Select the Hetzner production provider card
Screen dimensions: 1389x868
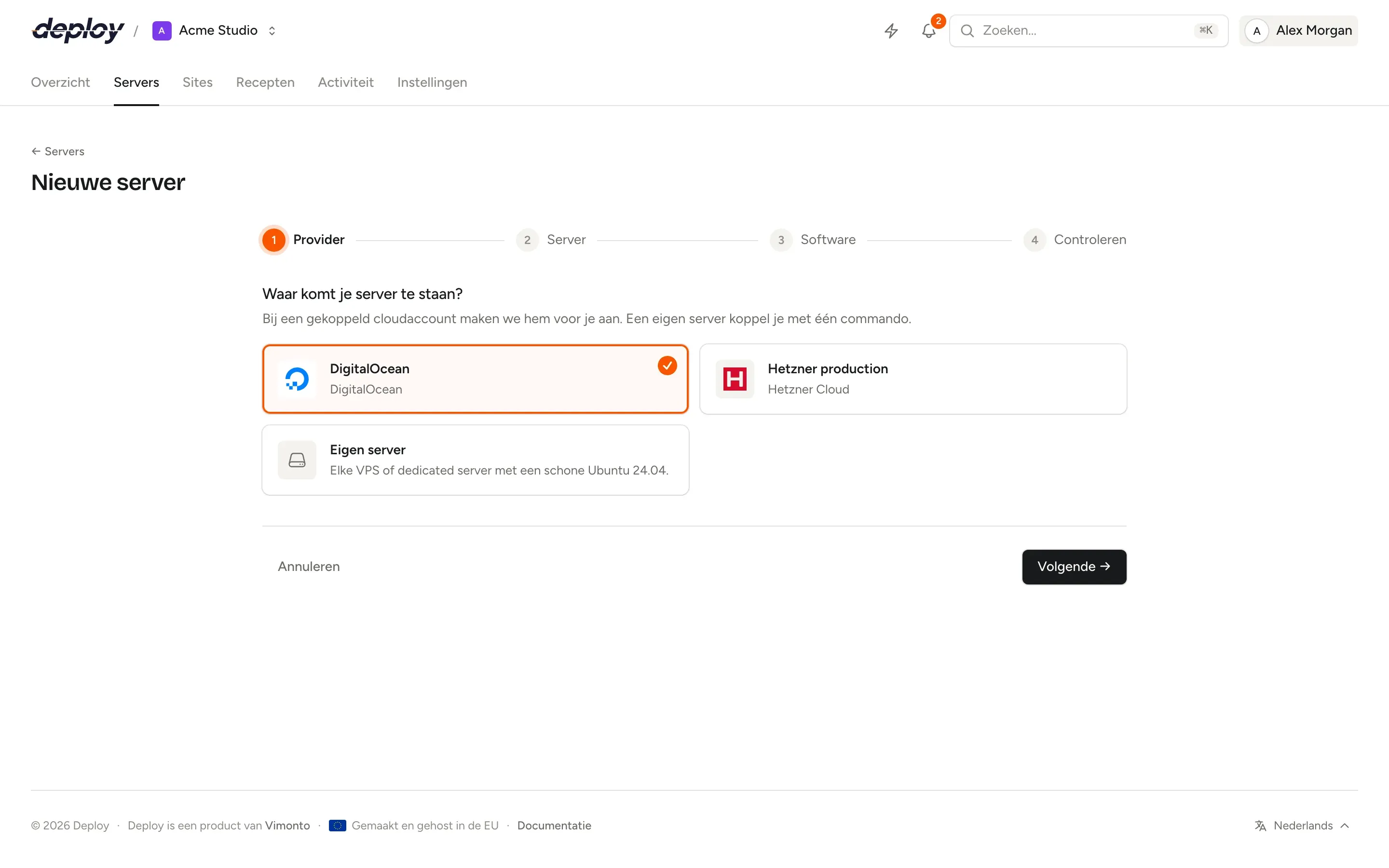913,379
